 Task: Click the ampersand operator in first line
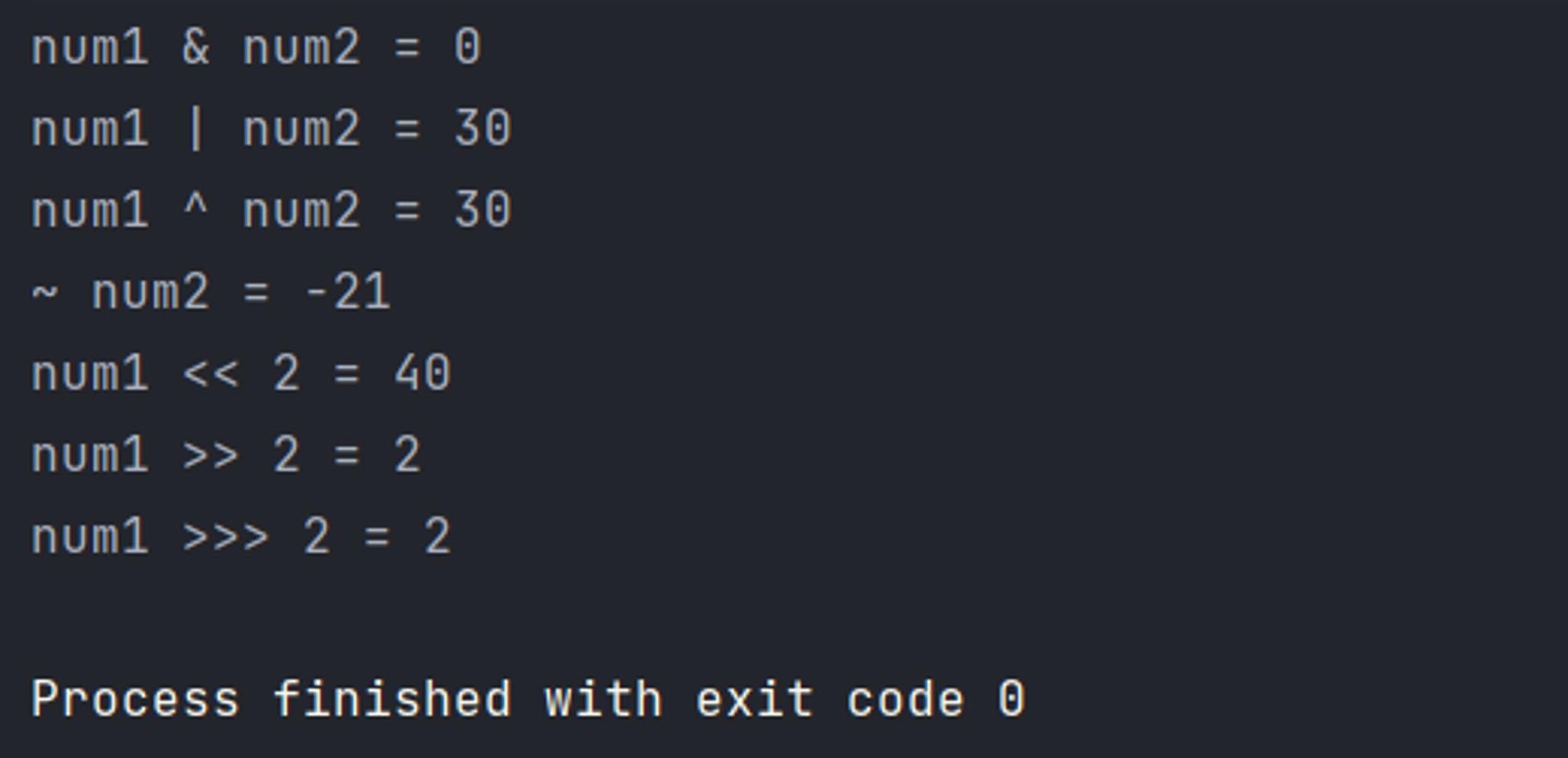(196, 47)
